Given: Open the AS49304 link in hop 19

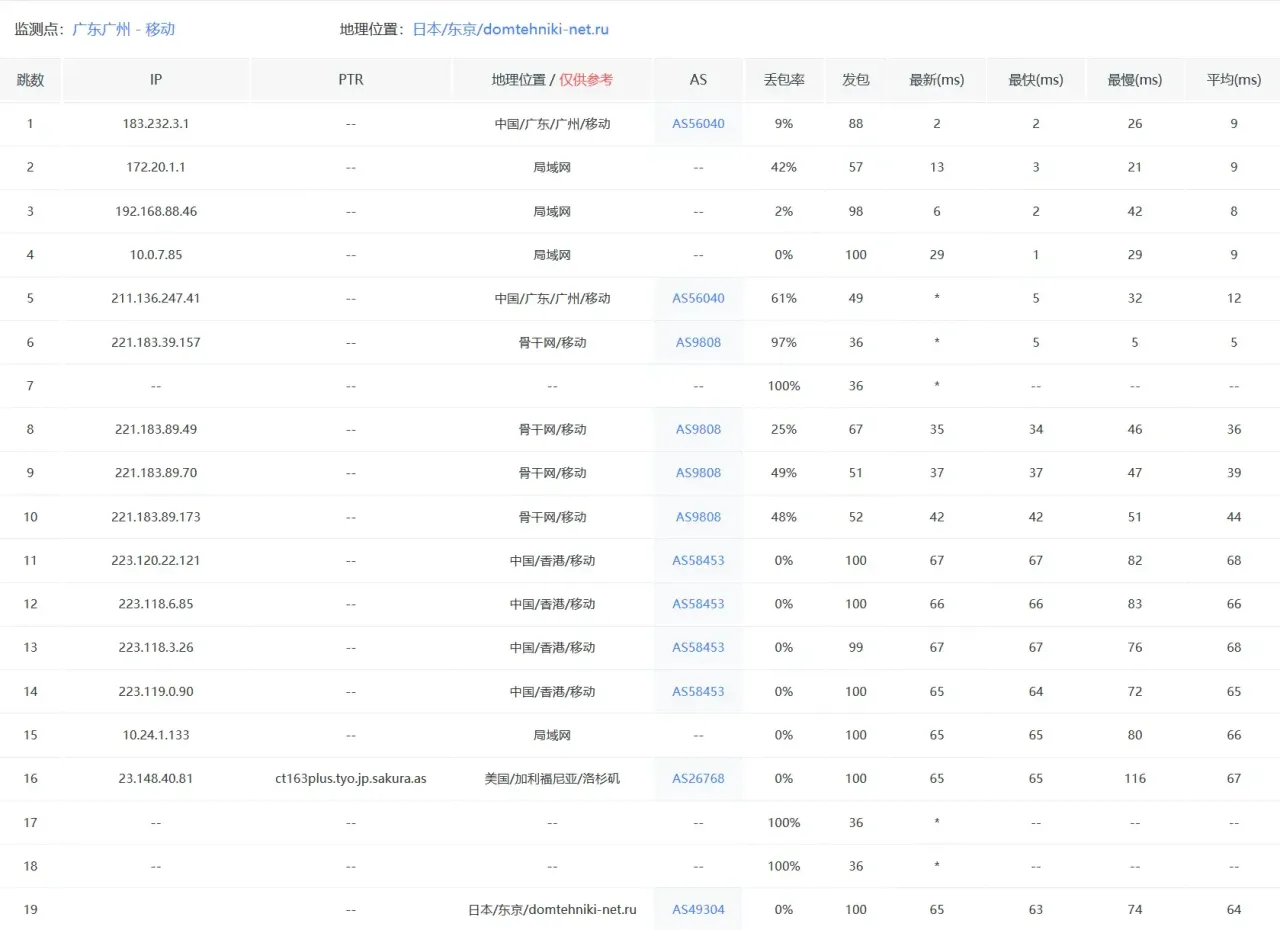Looking at the screenshot, I should click(x=698, y=909).
